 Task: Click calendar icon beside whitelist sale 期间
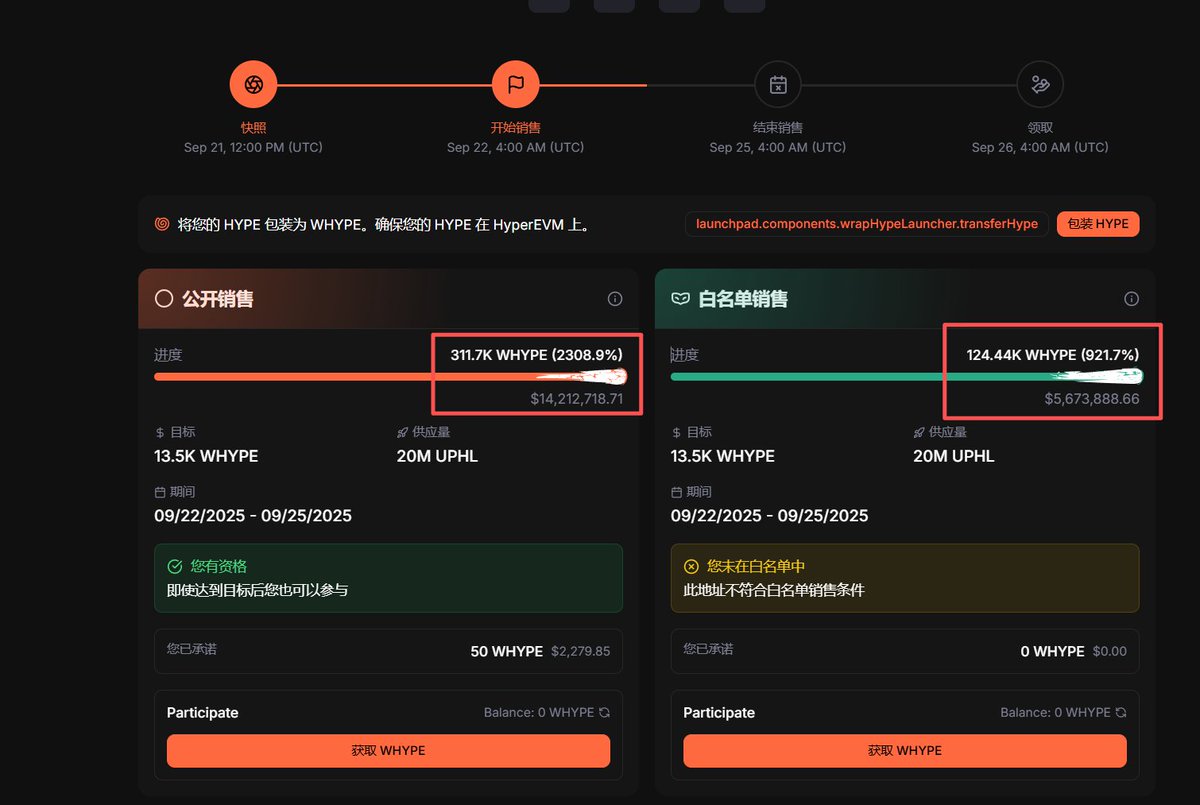click(x=677, y=493)
